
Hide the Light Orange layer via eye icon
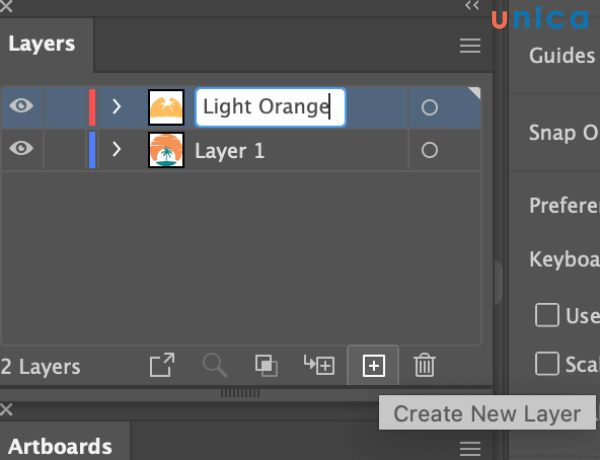[x=22, y=106]
